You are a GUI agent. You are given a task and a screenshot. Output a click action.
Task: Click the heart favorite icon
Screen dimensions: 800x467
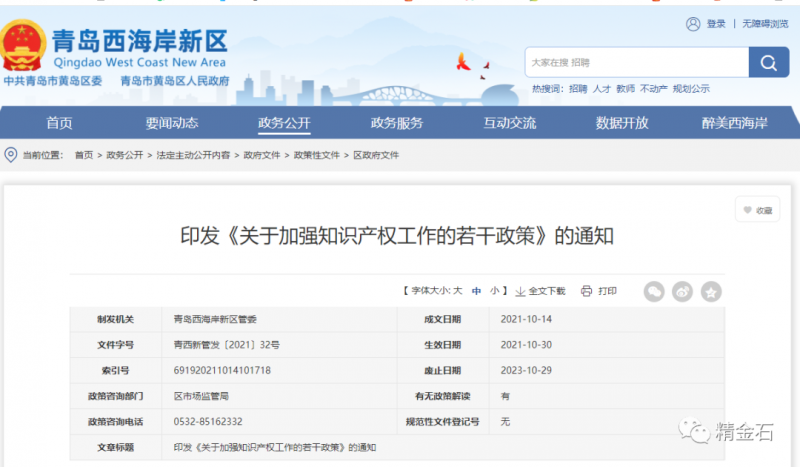(747, 210)
